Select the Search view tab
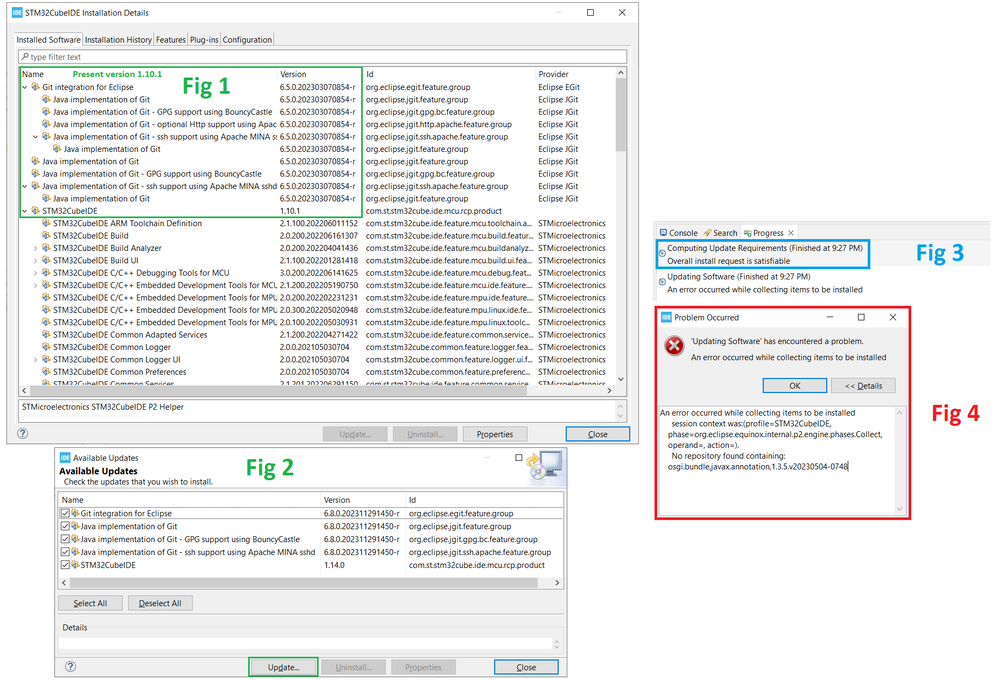Screen dimensions: 999x680 pos(721,233)
